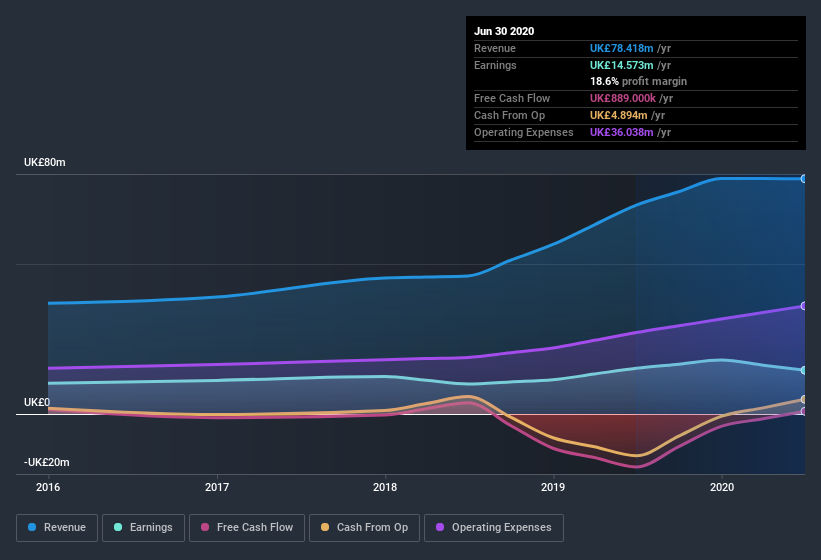Click the Operating Expenses label in tooltip
The width and height of the screenshot is (821, 560).
[524, 132]
